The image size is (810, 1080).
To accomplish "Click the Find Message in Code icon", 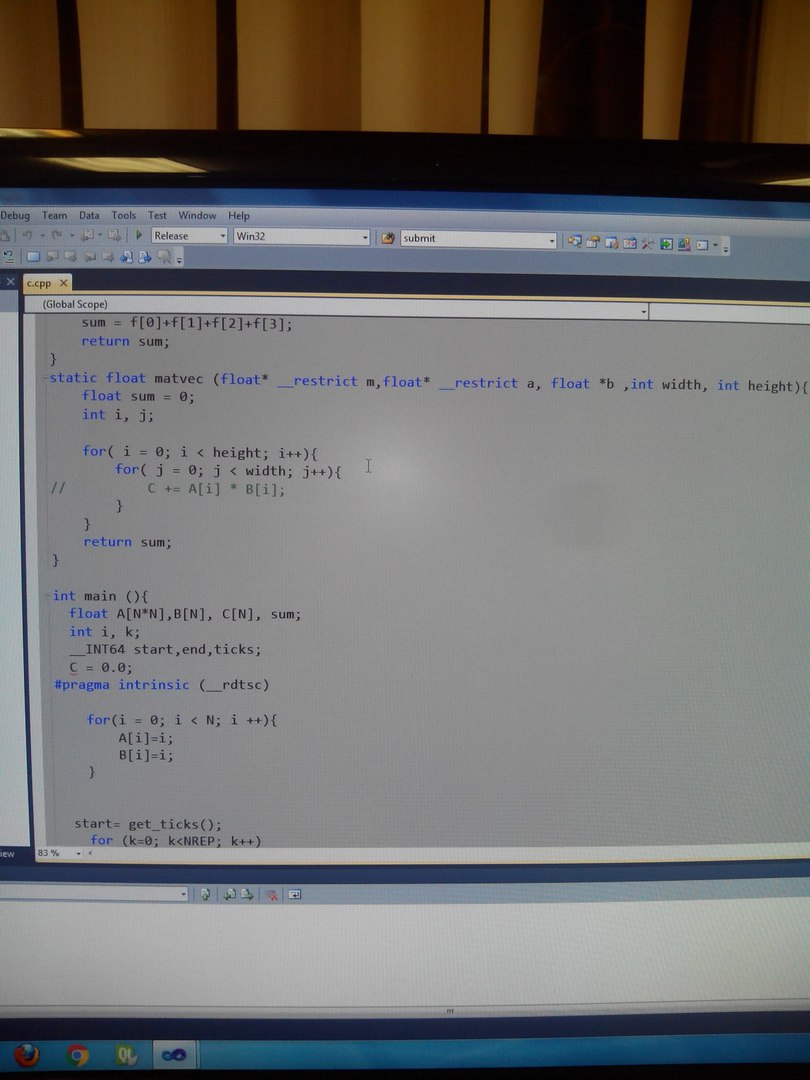I will [x=205, y=894].
